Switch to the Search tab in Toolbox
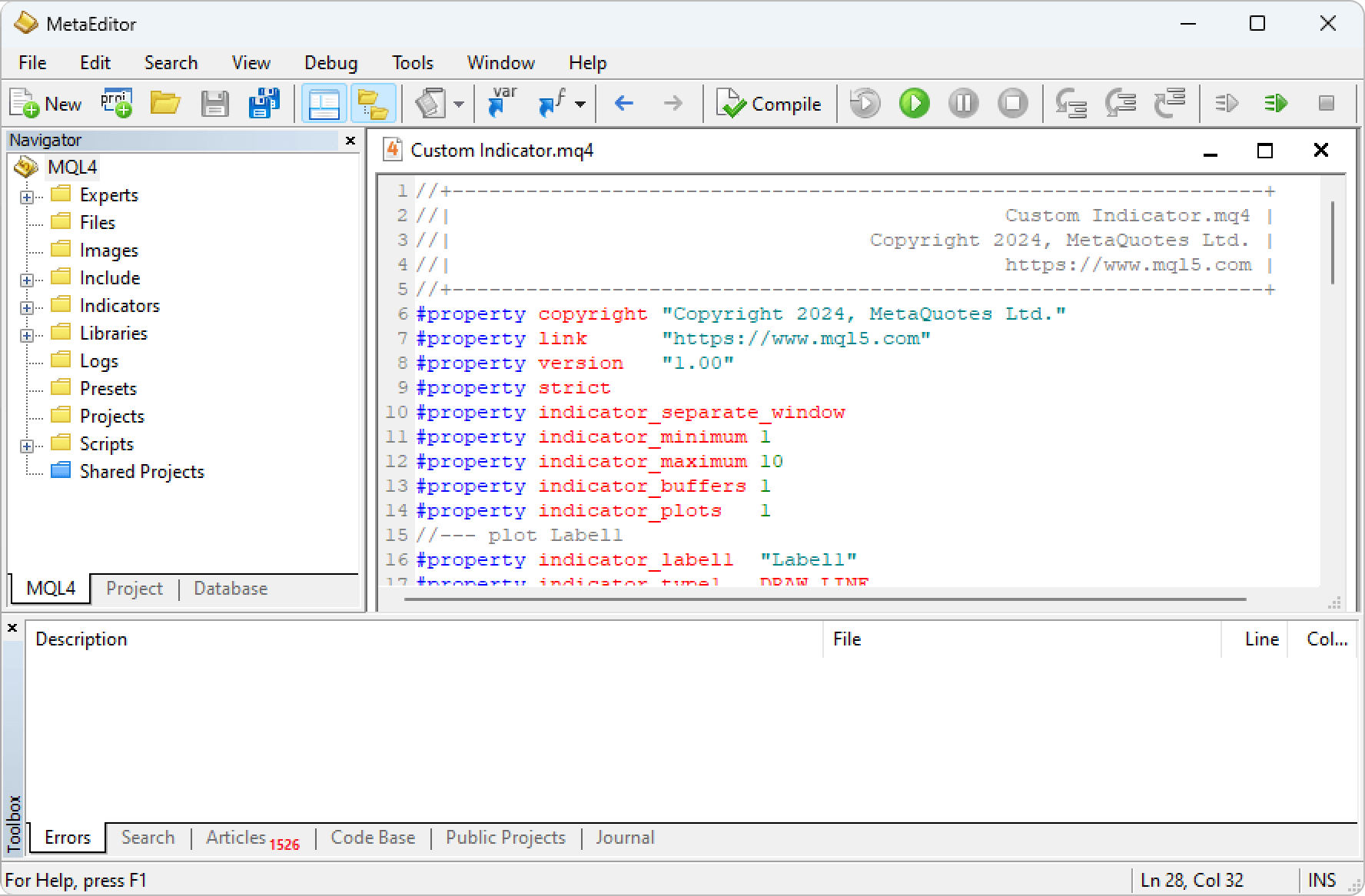1365x896 pixels. 148,838
